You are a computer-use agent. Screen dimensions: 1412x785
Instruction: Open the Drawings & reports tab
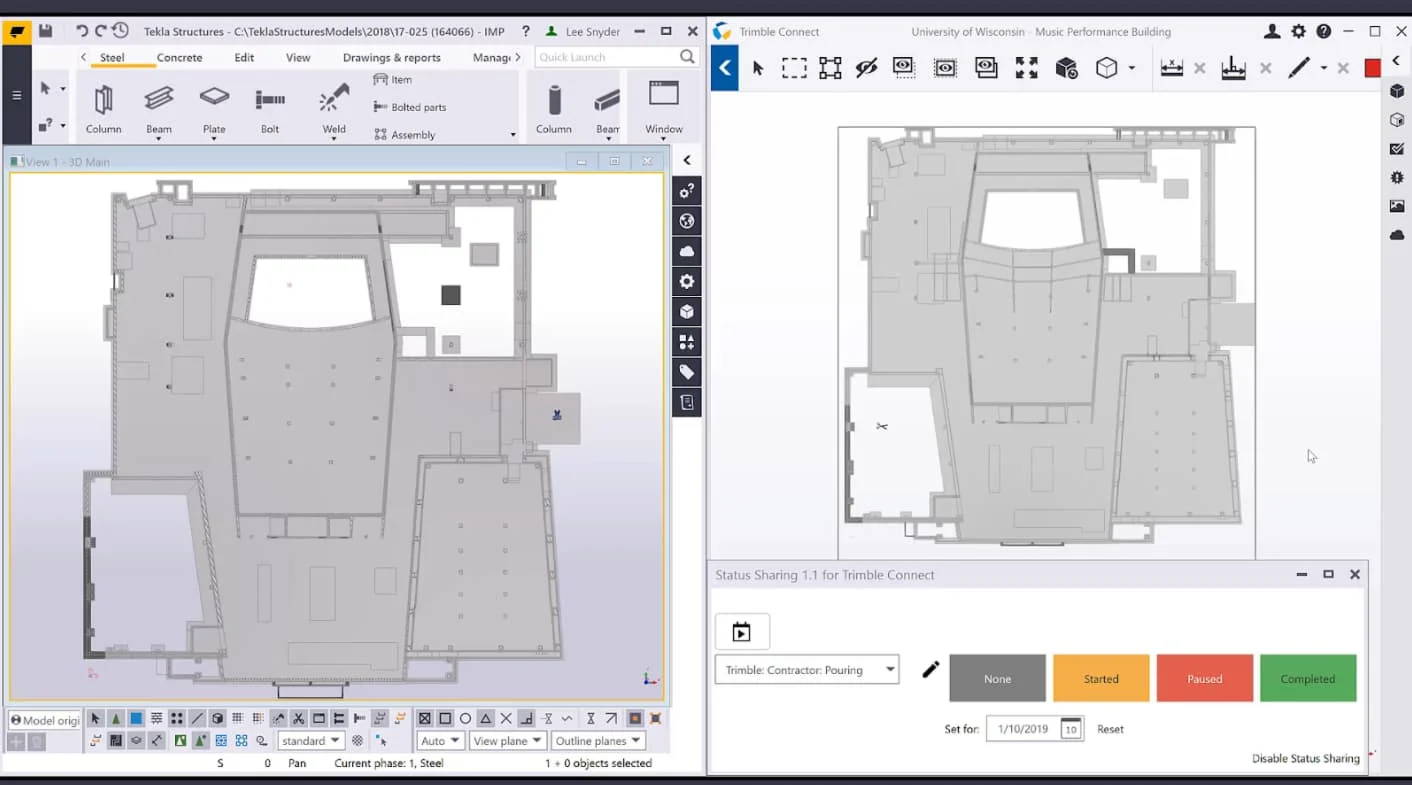click(391, 57)
